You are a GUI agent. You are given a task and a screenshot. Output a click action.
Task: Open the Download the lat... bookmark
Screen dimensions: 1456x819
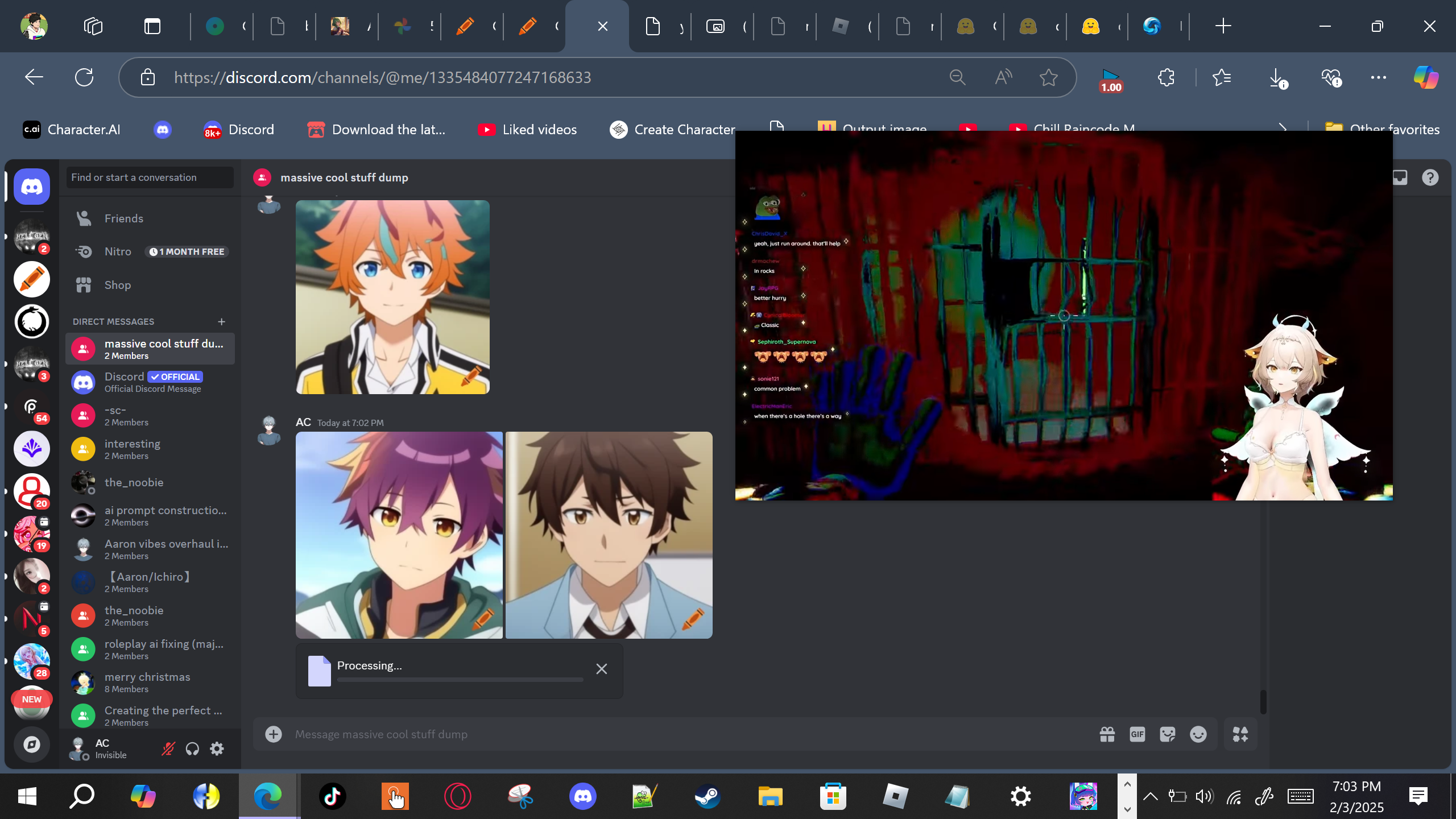376,130
